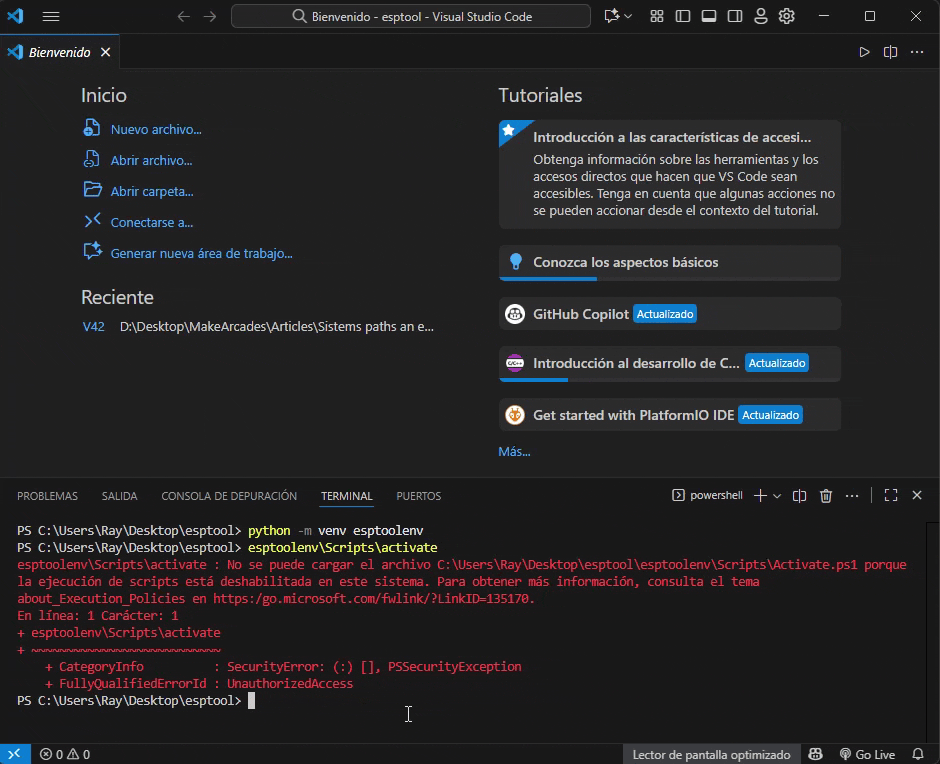
Task: Click the Go Live status bar button
Action: pos(867,754)
